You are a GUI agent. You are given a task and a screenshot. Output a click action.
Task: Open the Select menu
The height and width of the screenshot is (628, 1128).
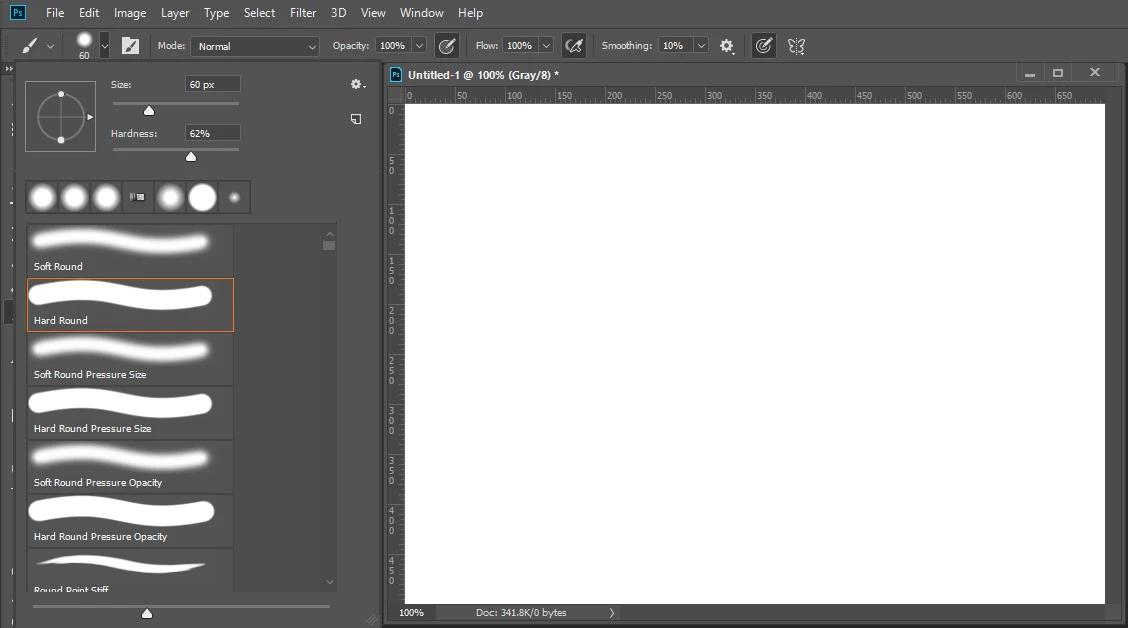click(x=259, y=13)
